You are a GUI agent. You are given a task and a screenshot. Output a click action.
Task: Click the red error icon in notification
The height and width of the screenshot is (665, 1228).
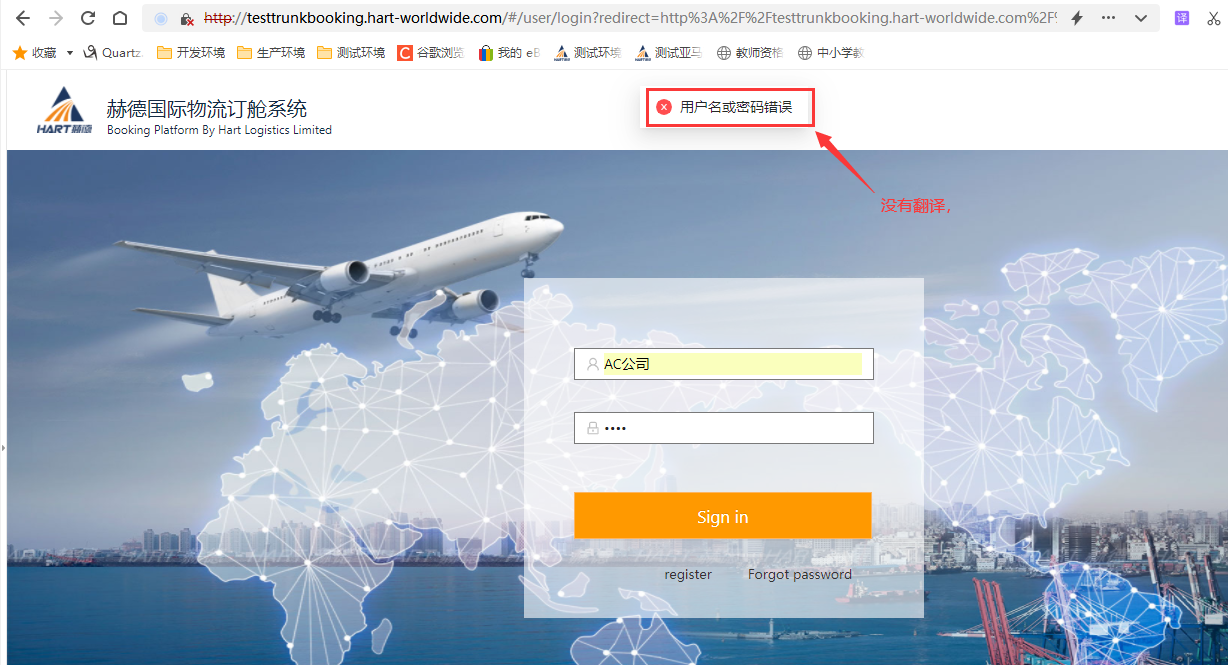pos(664,107)
